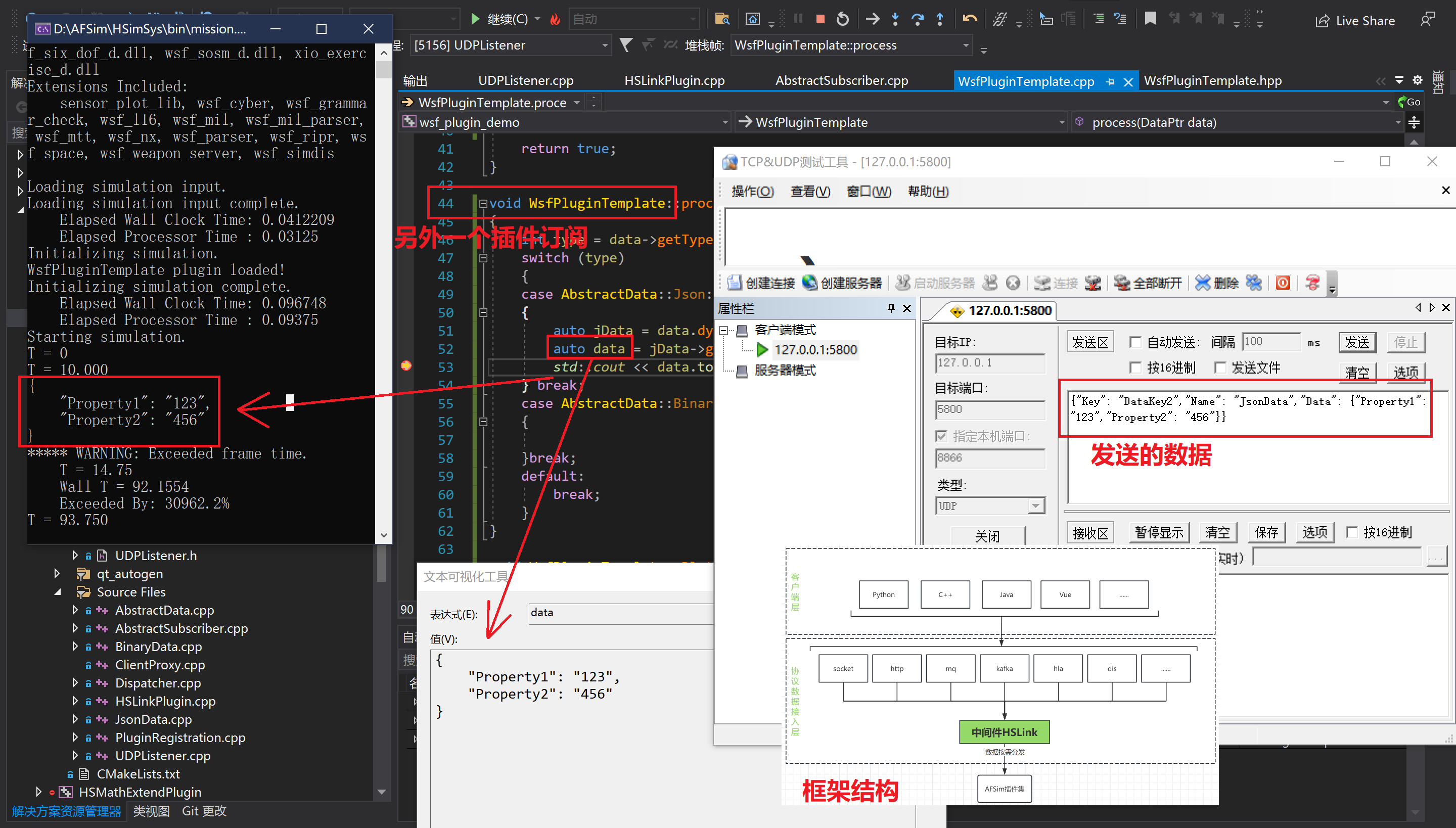Check the 按16进制 send option
The width and height of the screenshot is (1456, 828).
coord(1136,367)
